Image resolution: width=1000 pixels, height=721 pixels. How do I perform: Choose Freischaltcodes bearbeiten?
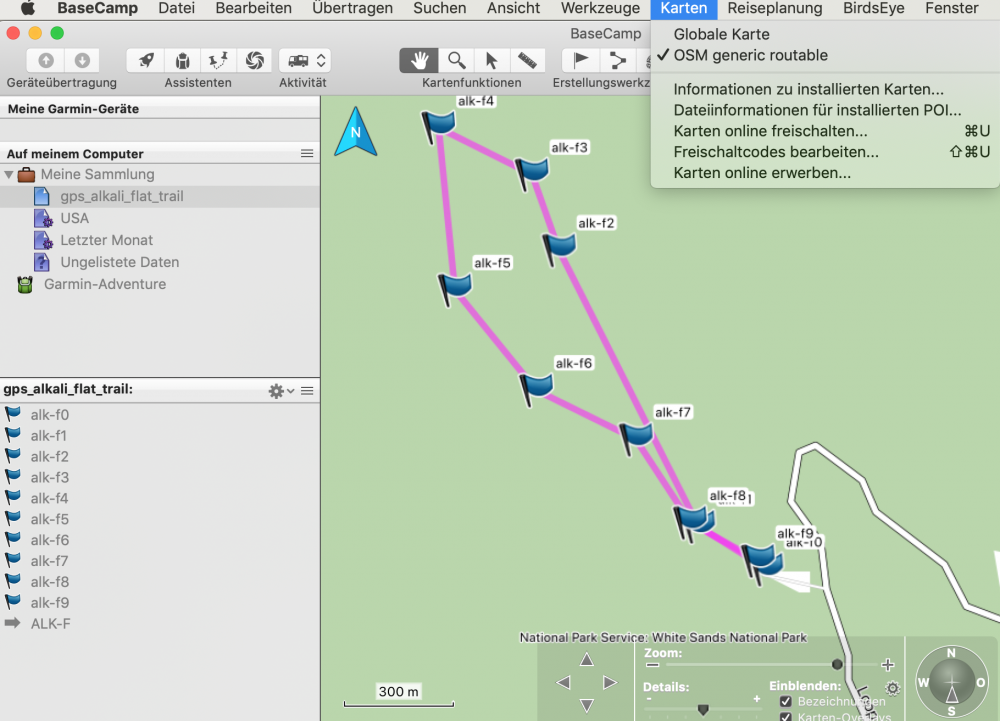[776, 152]
